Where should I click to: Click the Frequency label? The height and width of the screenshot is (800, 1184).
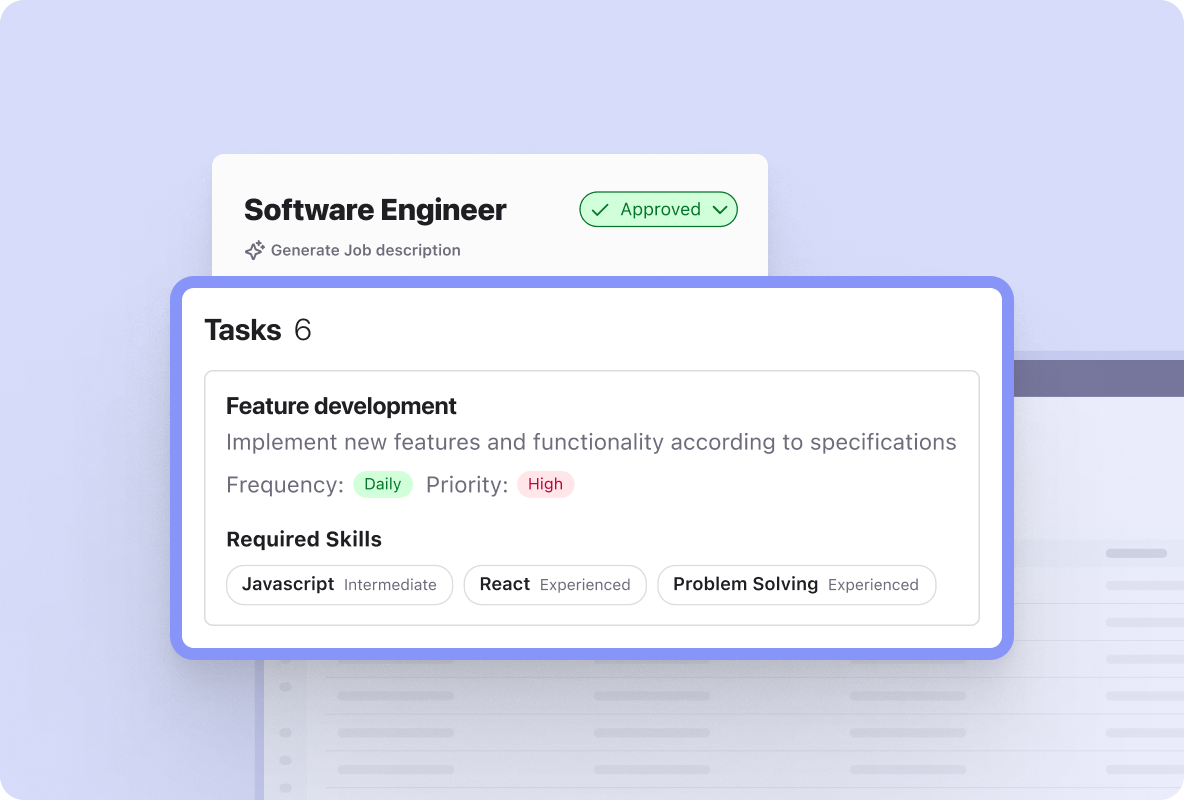pos(285,485)
